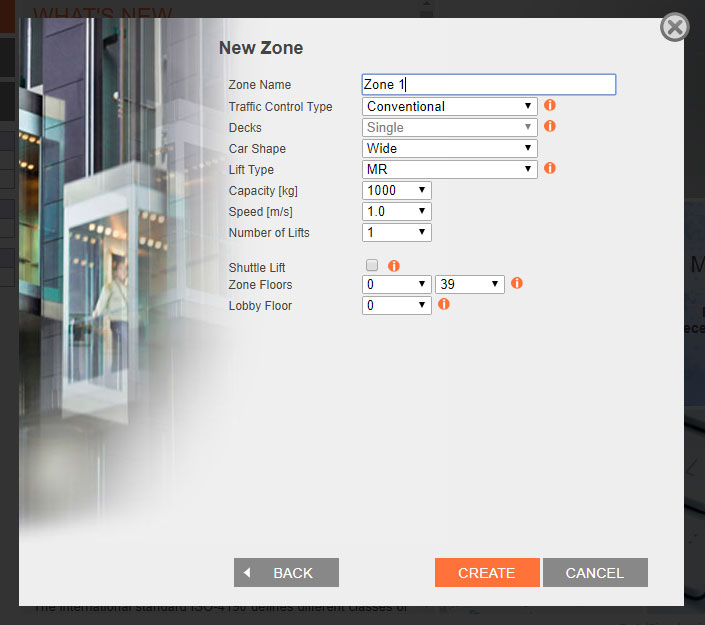This screenshot has width=705, height=625.
Task: Open Traffic Control Type dropdown
Action: [x=449, y=106]
